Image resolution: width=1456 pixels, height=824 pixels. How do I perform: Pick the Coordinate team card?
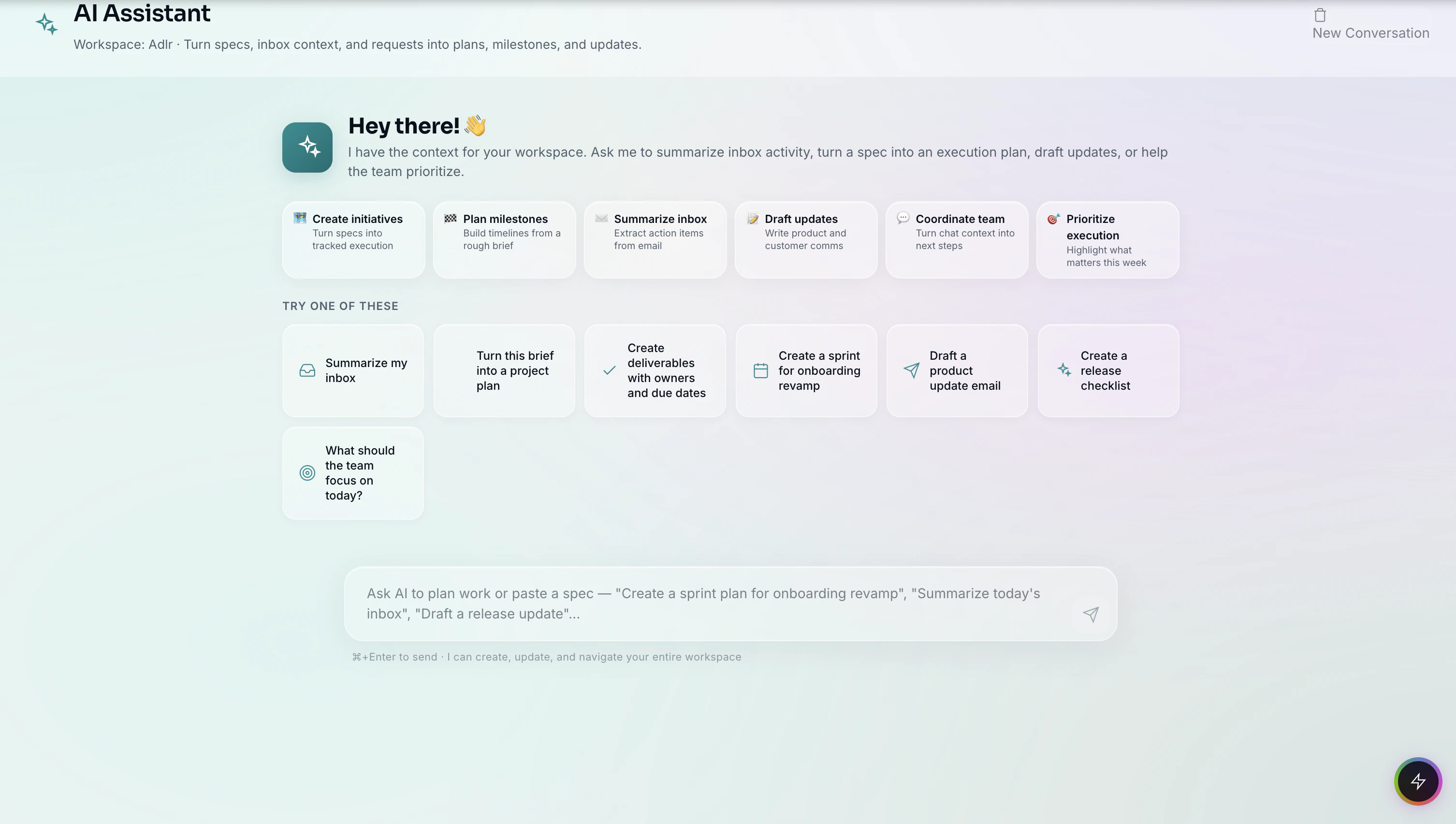point(957,239)
